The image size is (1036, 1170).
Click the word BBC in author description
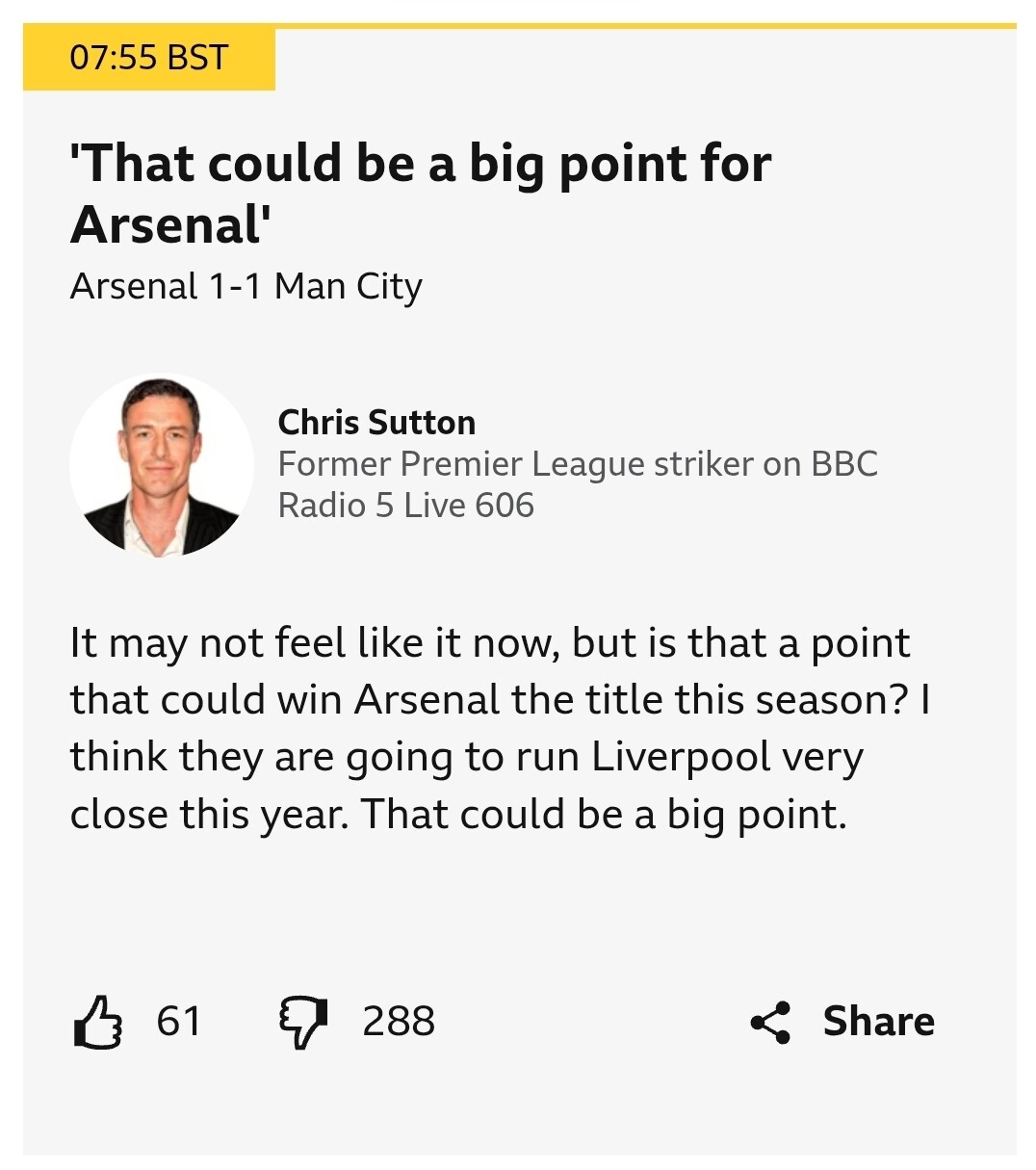coord(844,464)
